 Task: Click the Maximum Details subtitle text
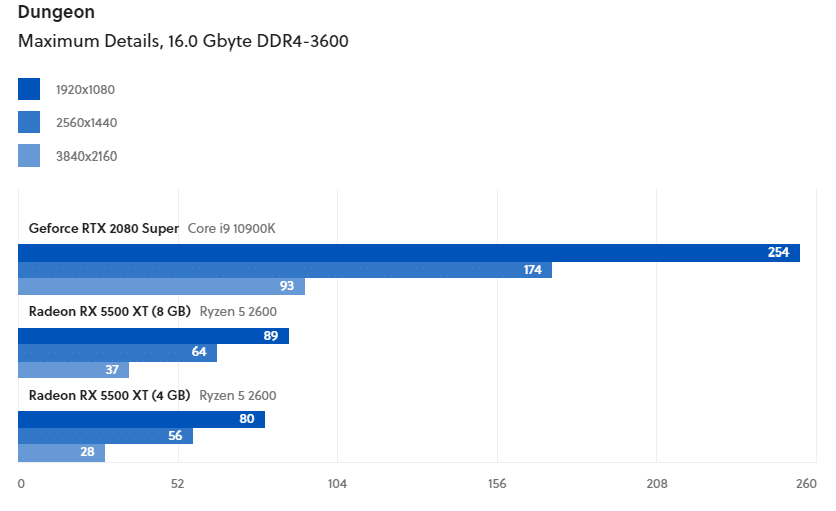(x=183, y=41)
